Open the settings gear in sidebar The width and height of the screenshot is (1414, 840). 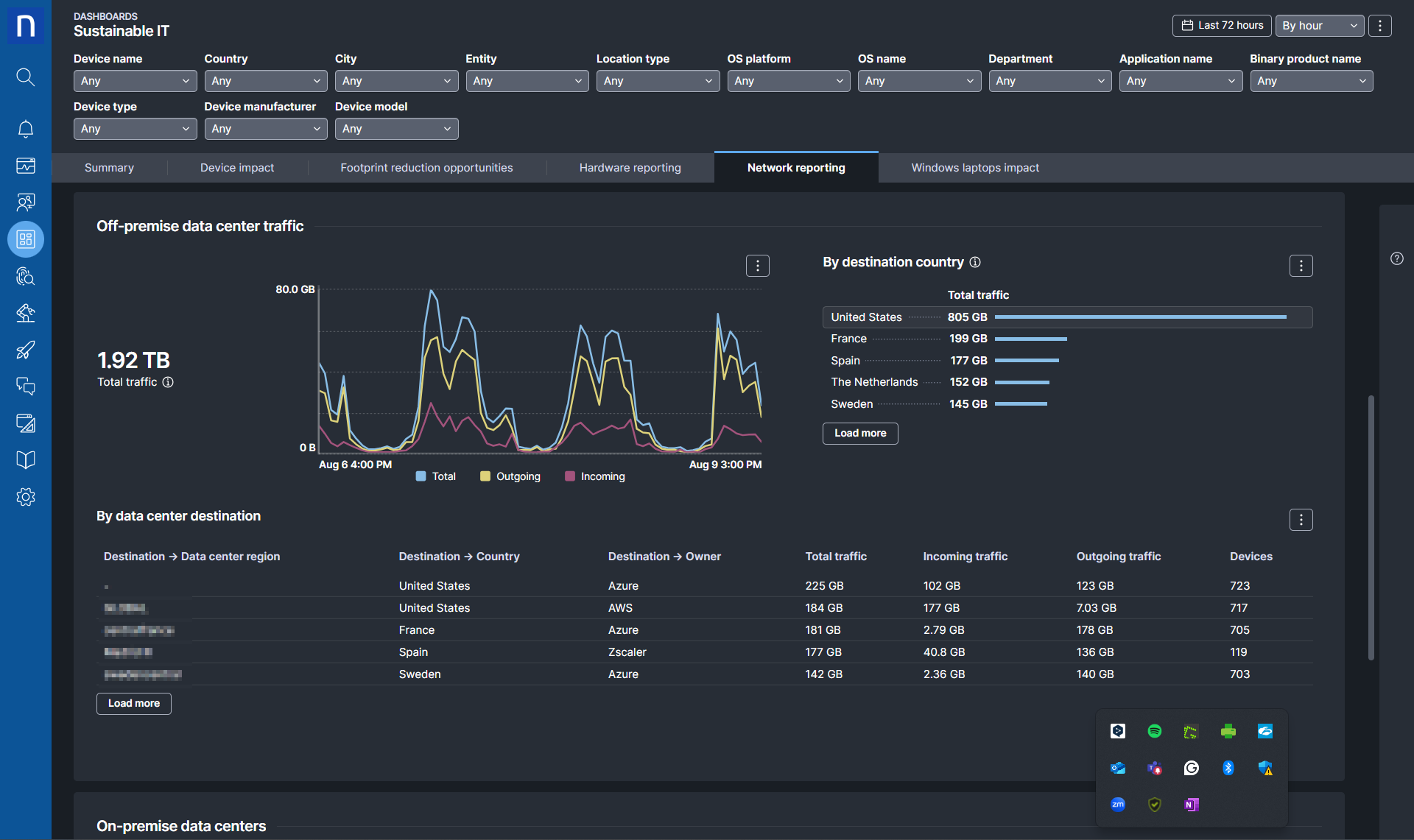(x=25, y=497)
